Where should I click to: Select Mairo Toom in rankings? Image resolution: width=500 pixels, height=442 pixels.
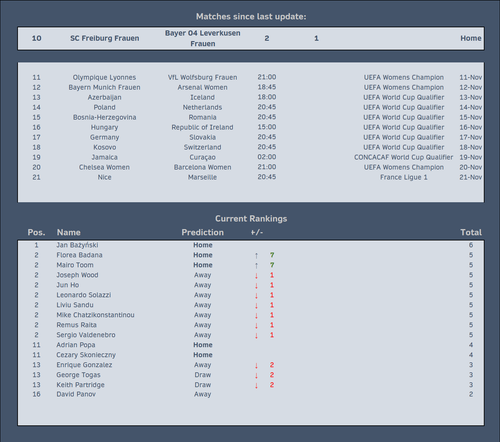pyautogui.click(x=75, y=265)
